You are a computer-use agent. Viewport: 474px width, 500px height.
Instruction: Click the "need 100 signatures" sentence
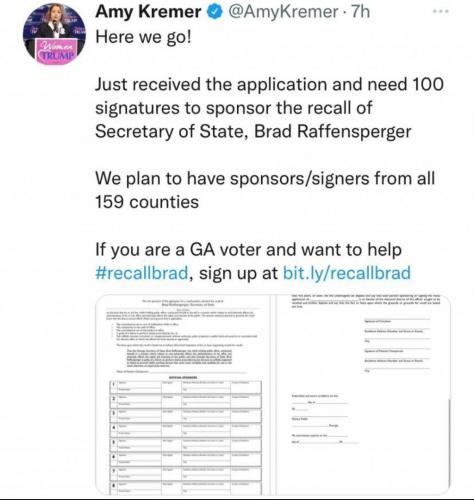tap(269, 108)
